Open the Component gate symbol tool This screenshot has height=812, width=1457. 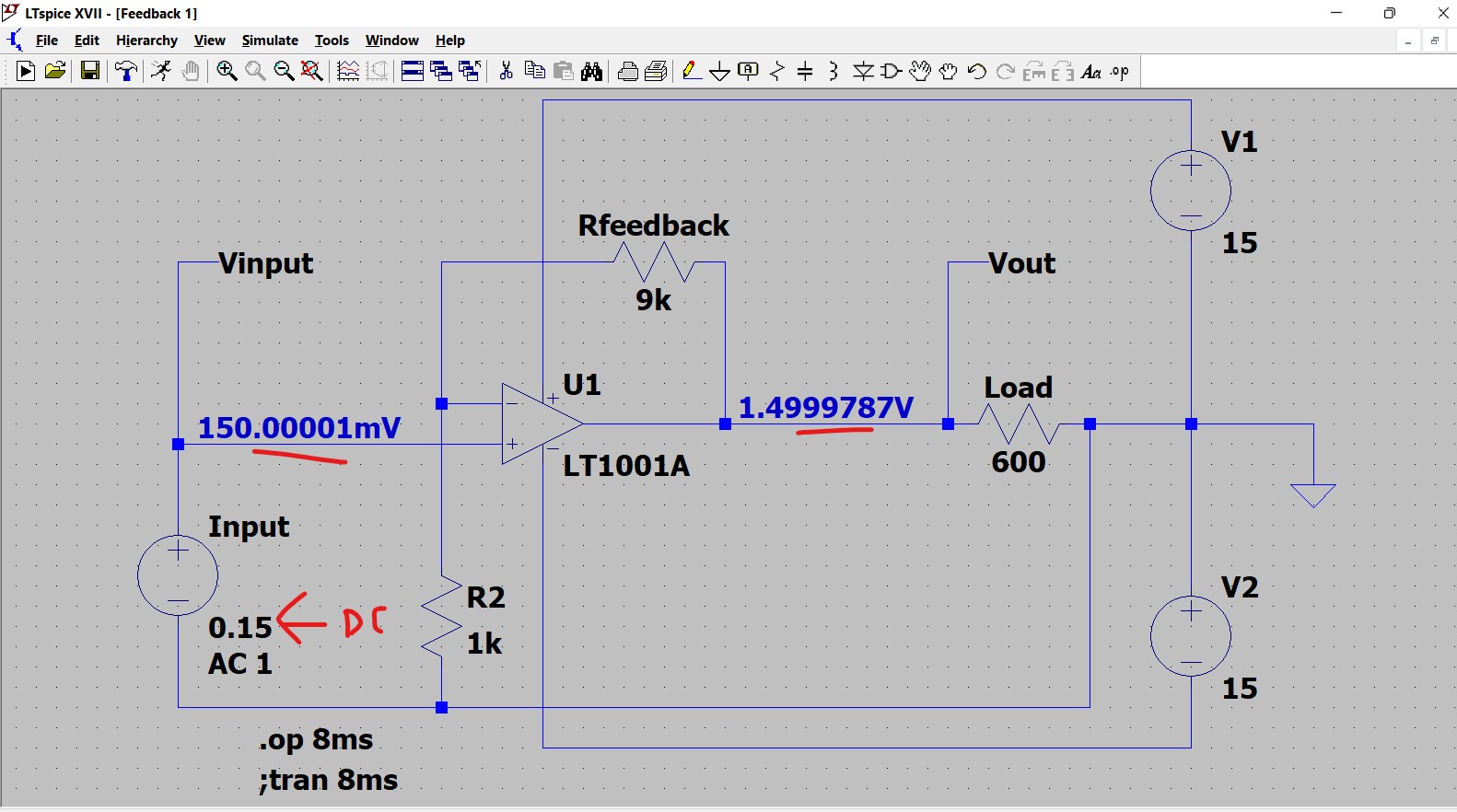[892, 71]
